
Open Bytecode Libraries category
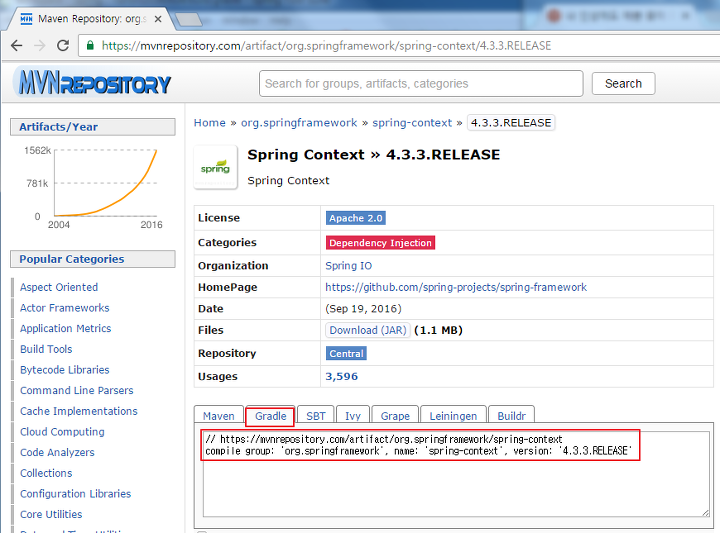(x=65, y=370)
